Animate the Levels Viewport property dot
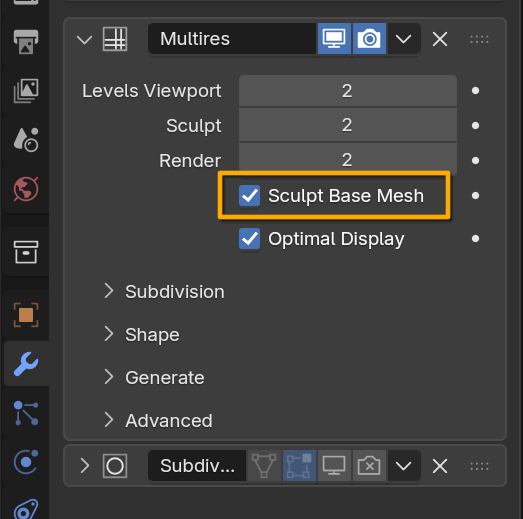The width and height of the screenshot is (523, 519). tap(475, 91)
